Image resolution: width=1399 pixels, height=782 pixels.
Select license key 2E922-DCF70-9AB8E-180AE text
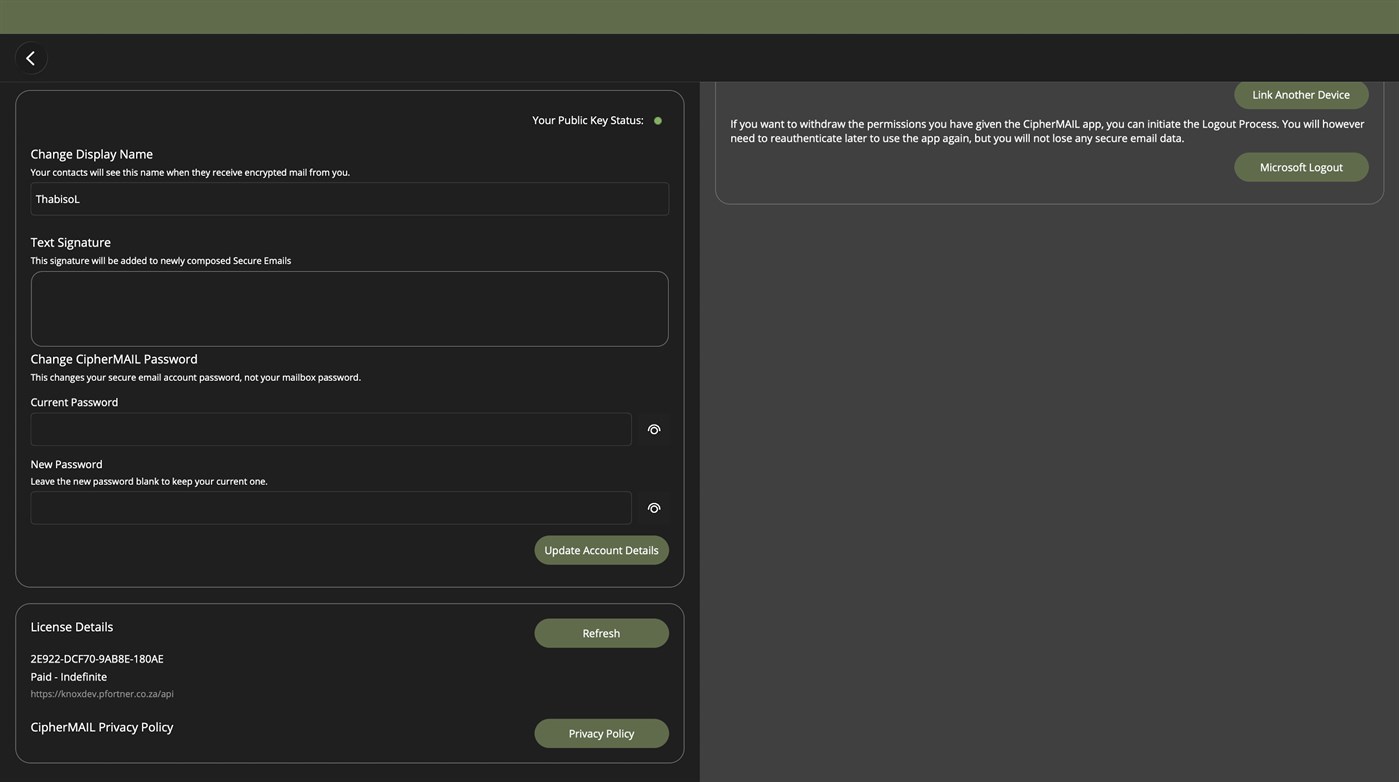click(97, 659)
